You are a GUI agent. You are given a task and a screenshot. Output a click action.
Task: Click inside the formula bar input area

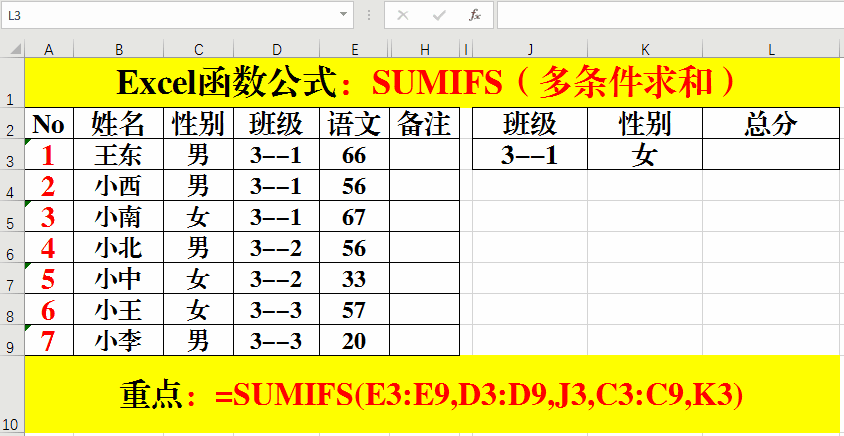pyautogui.click(x=670, y=15)
